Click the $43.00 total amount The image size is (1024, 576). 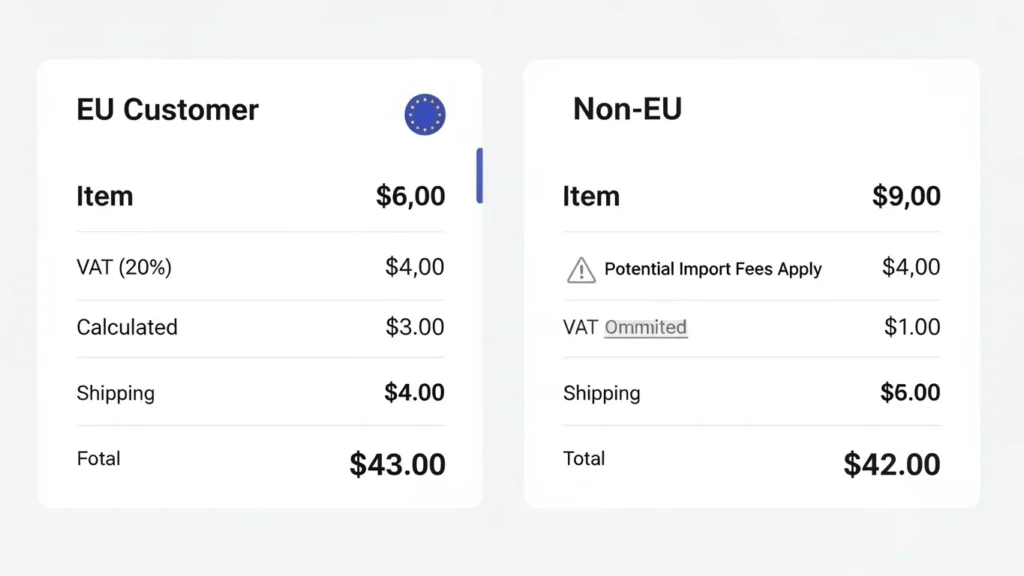tap(397, 464)
